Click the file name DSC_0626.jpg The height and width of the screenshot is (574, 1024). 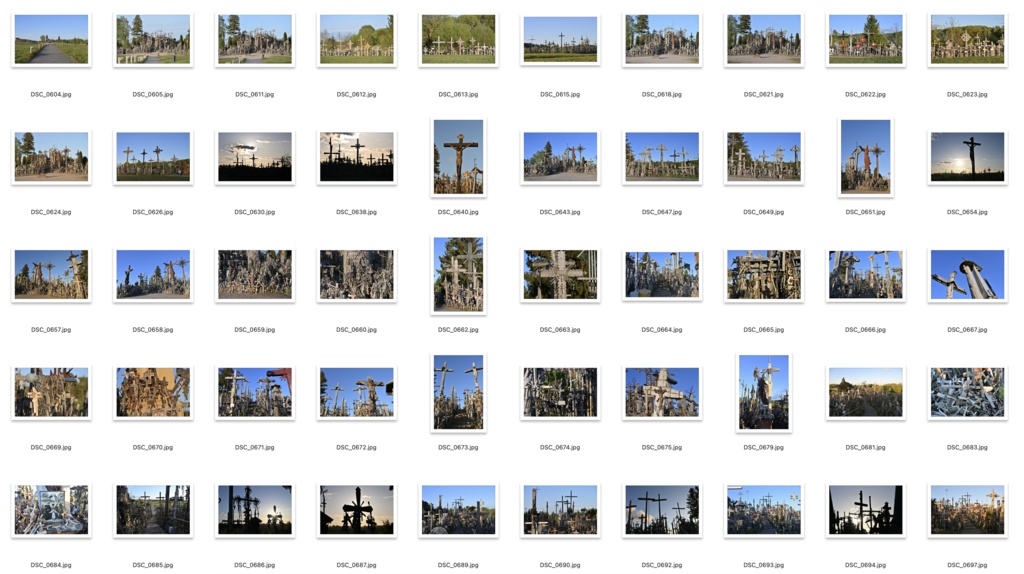pos(153,212)
